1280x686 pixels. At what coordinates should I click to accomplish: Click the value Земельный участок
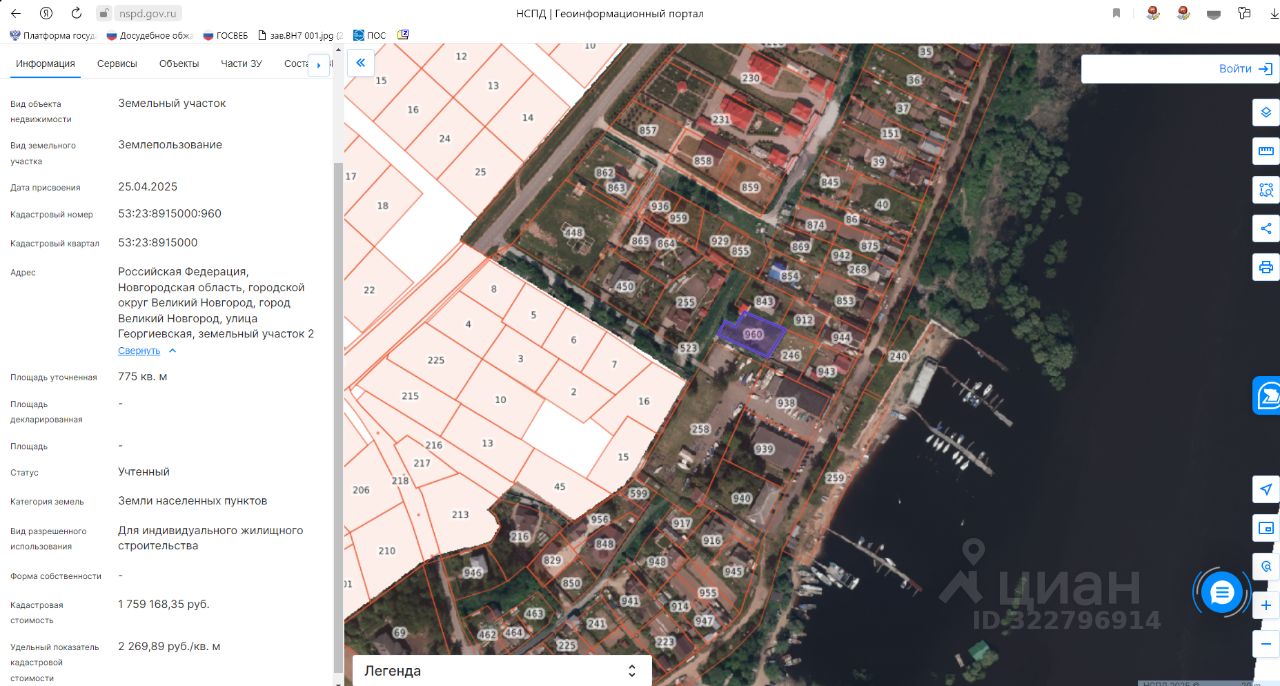172,103
